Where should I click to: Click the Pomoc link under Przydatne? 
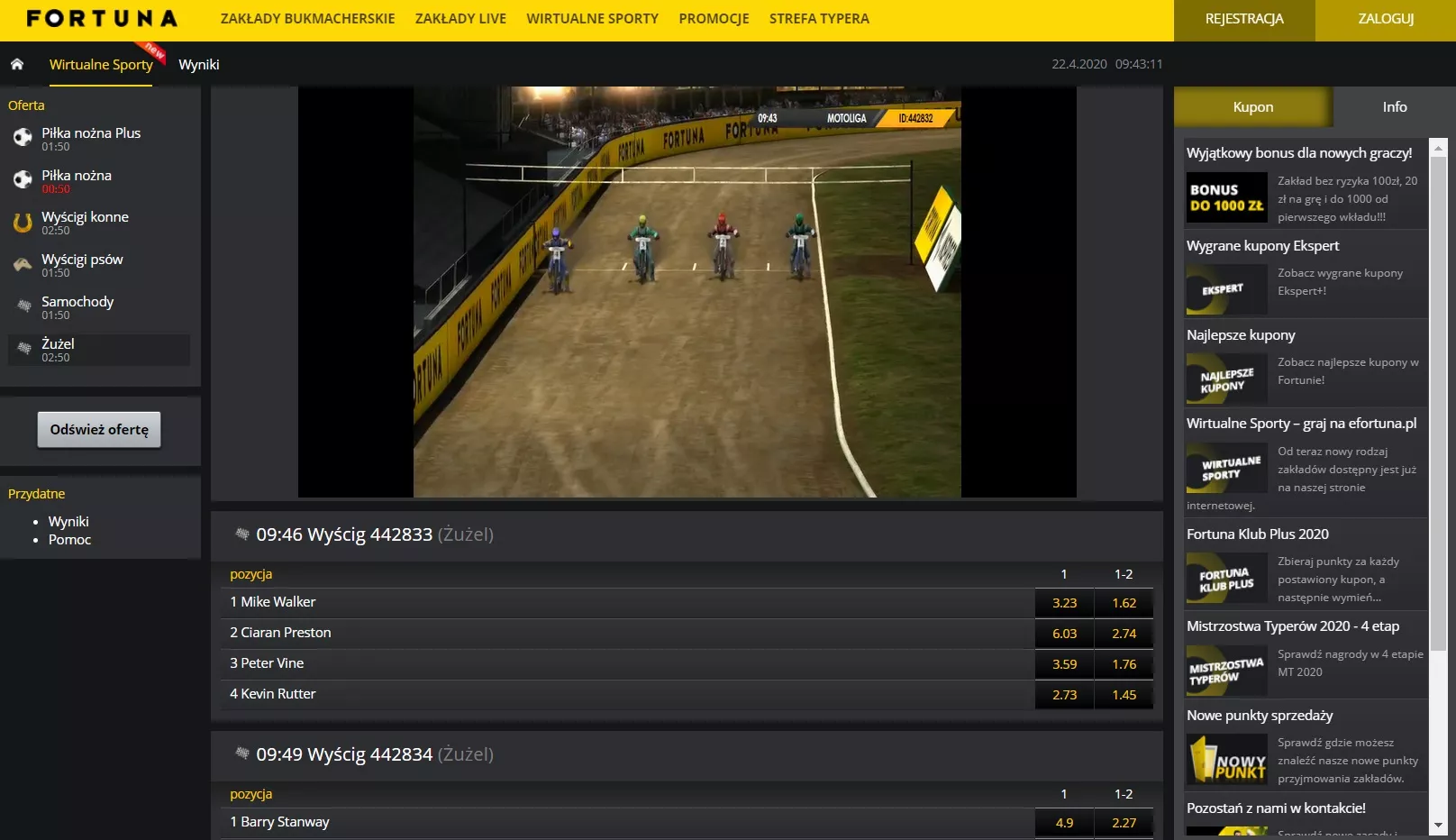click(69, 540)
